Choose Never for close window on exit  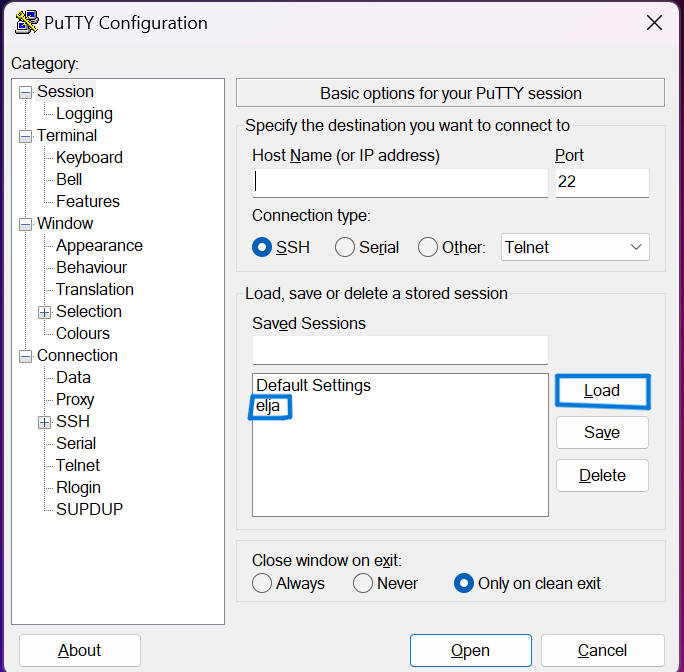tap(363, 583)
